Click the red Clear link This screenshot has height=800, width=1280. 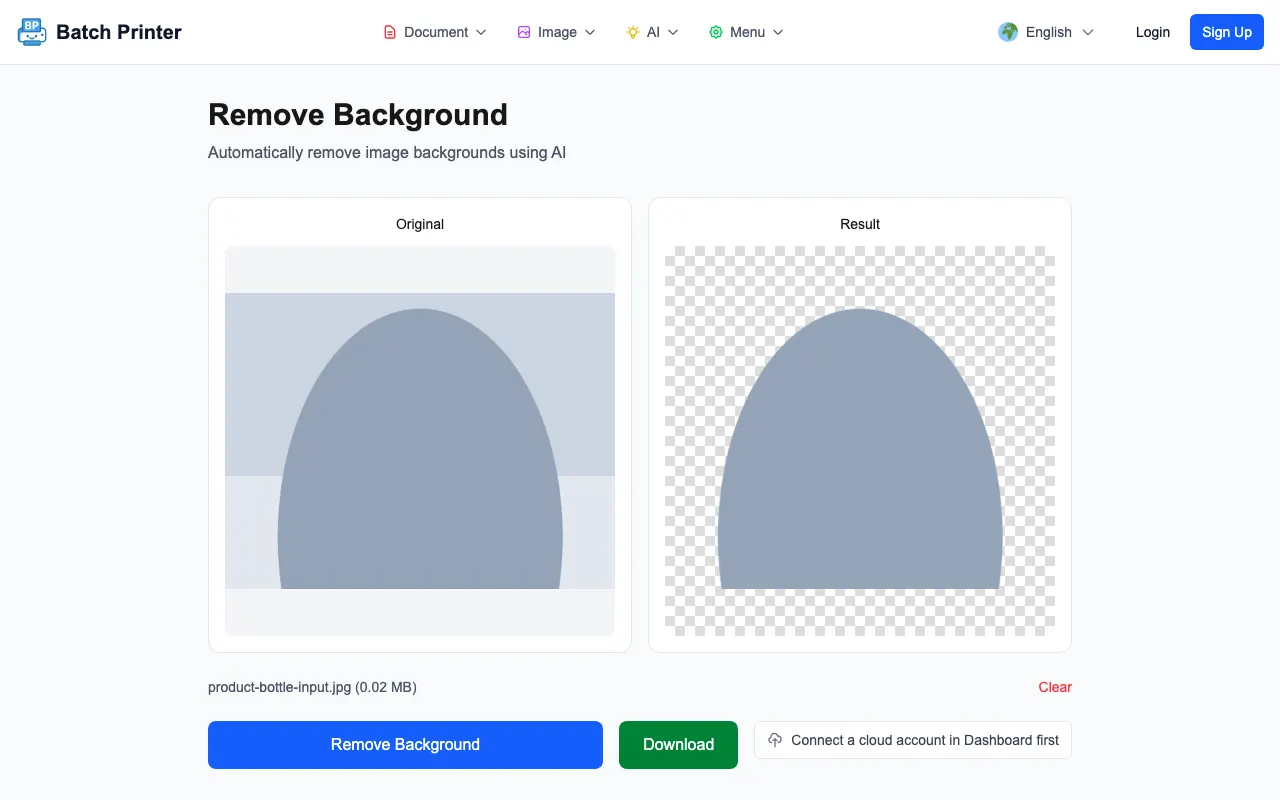[1055, 687]
